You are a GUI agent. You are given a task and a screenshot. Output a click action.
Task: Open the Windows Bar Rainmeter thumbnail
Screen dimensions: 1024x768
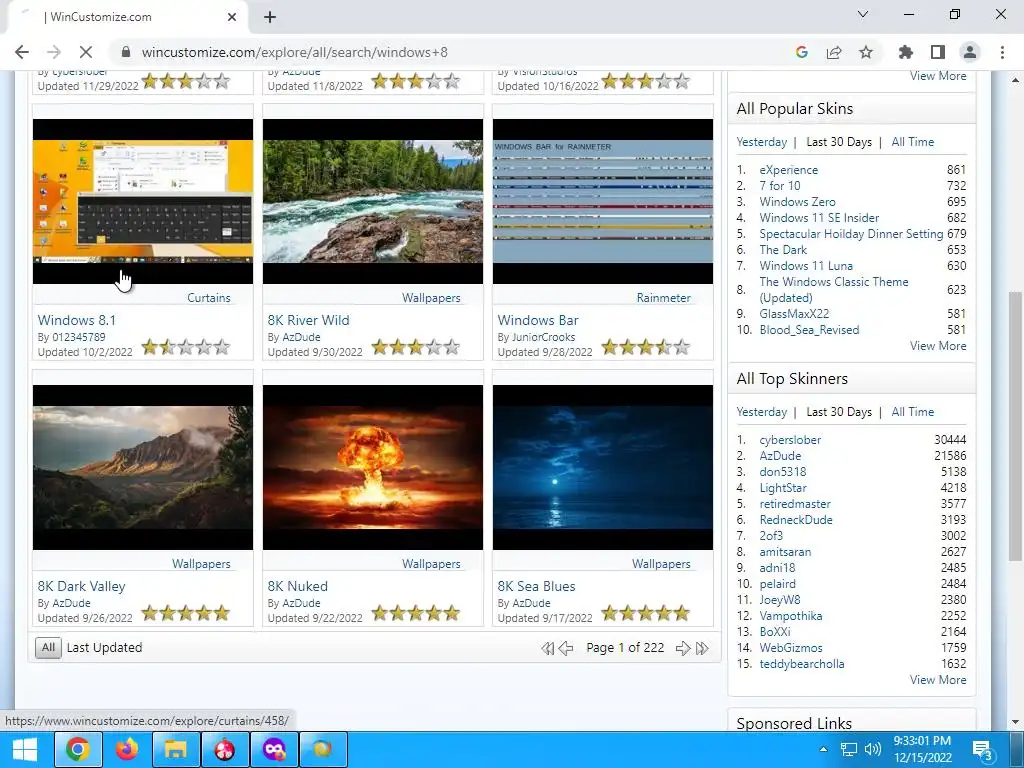point(603,201)
